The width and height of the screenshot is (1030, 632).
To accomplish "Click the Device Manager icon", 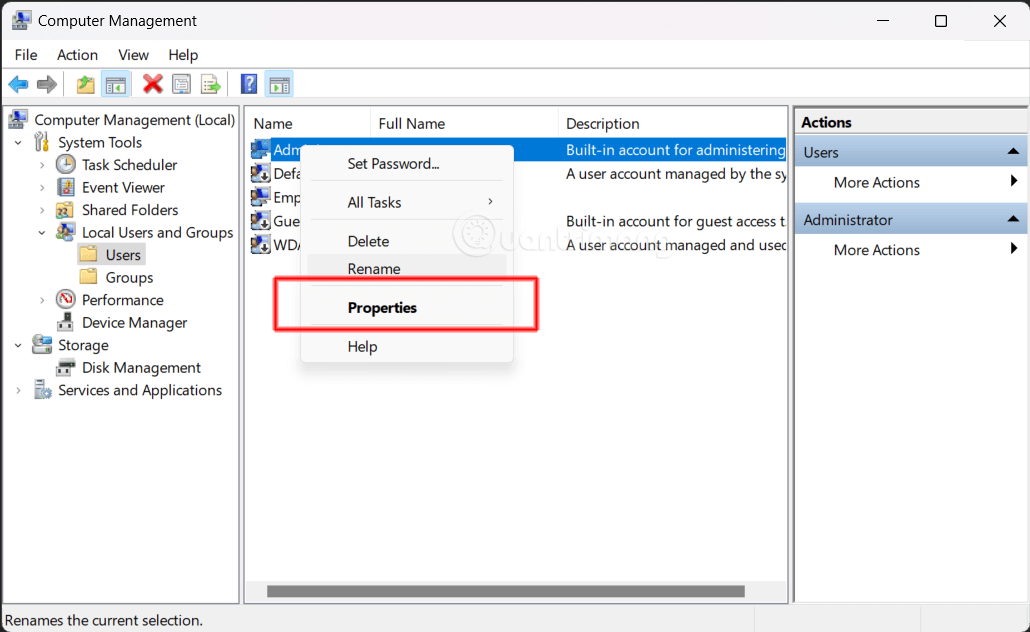I will (65, 322).
